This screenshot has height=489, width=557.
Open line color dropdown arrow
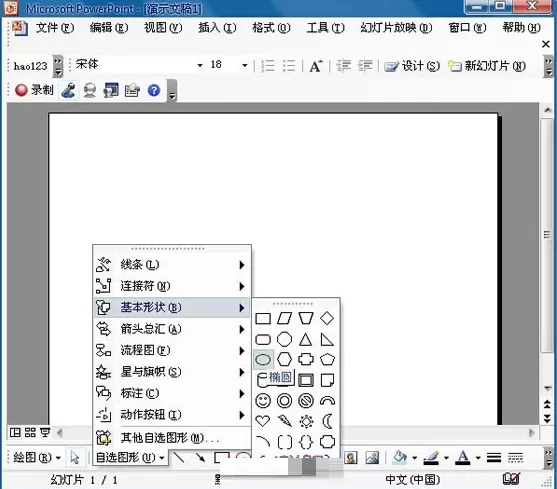(x=446, y=458)
